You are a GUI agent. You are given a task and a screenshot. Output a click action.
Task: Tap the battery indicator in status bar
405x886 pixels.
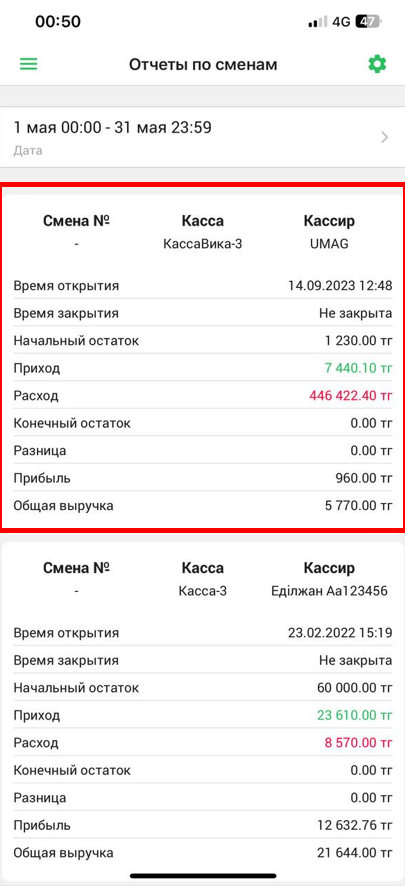click(x=370, y=22)
